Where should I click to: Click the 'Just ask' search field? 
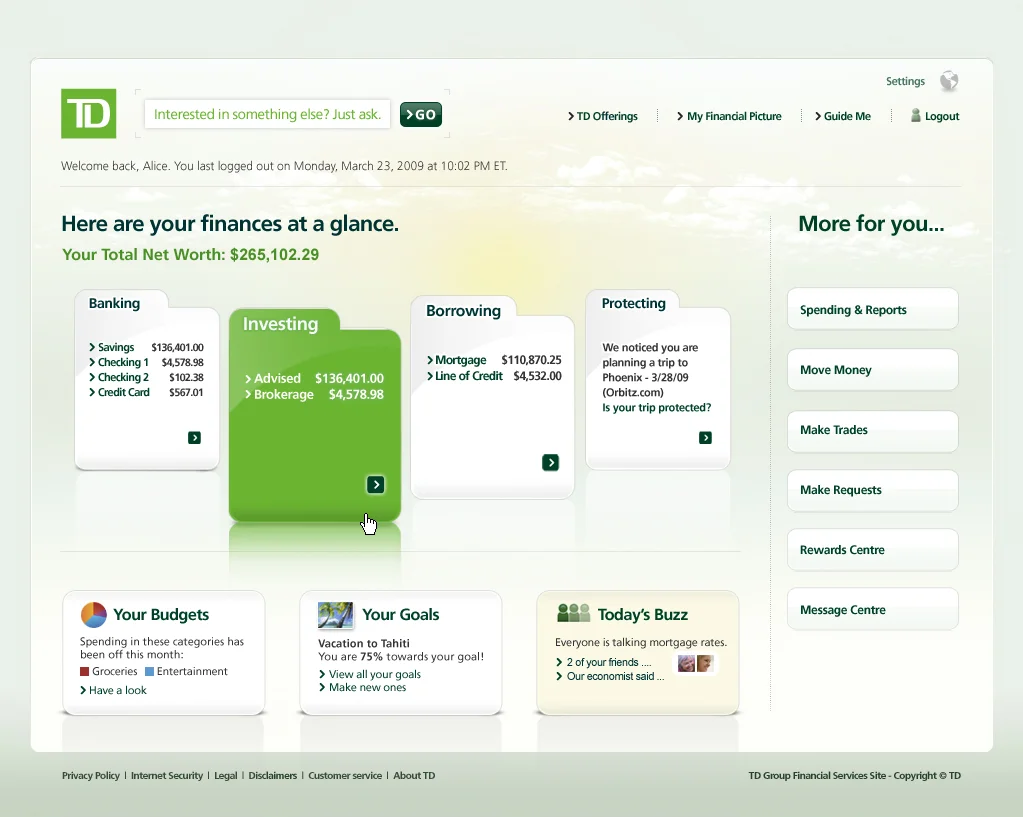tap(266, 114)
